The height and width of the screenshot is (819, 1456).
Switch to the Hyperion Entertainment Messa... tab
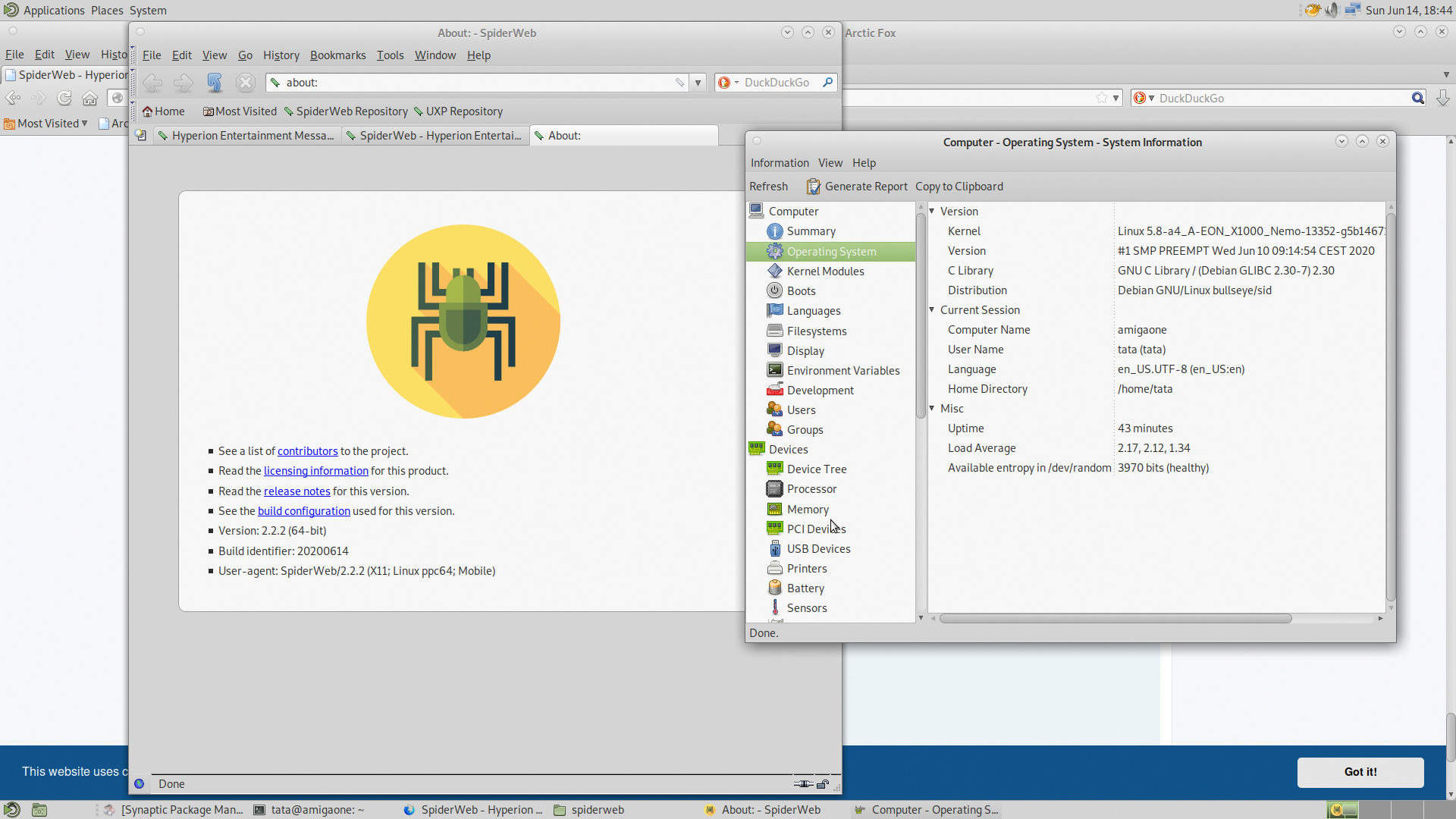(x=246, y=136)
